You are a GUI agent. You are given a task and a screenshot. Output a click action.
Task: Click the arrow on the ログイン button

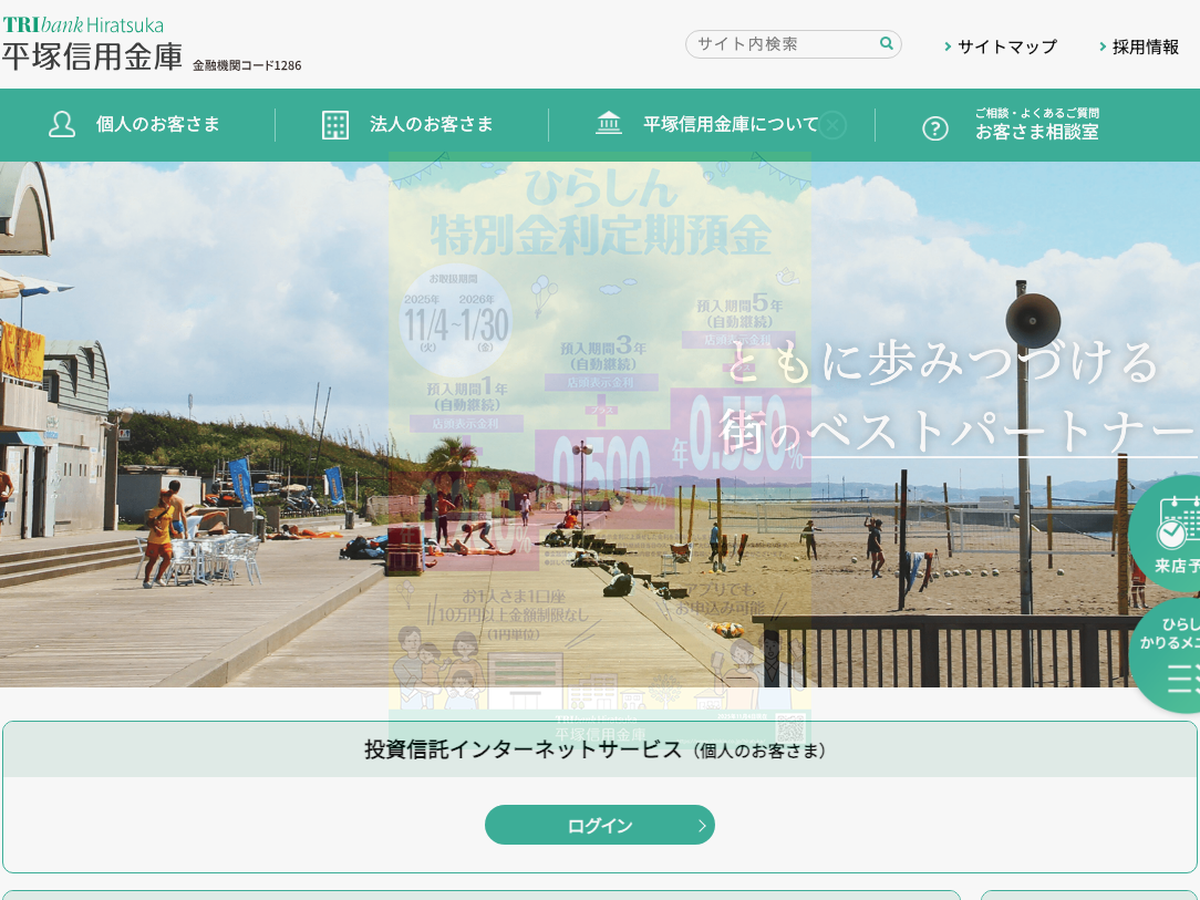tap(702, 826)
